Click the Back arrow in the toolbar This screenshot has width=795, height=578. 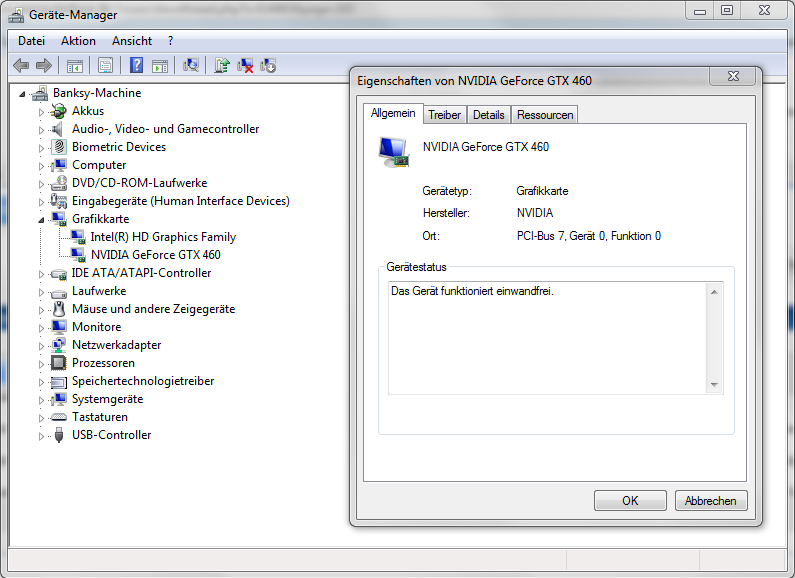(21, 65)
